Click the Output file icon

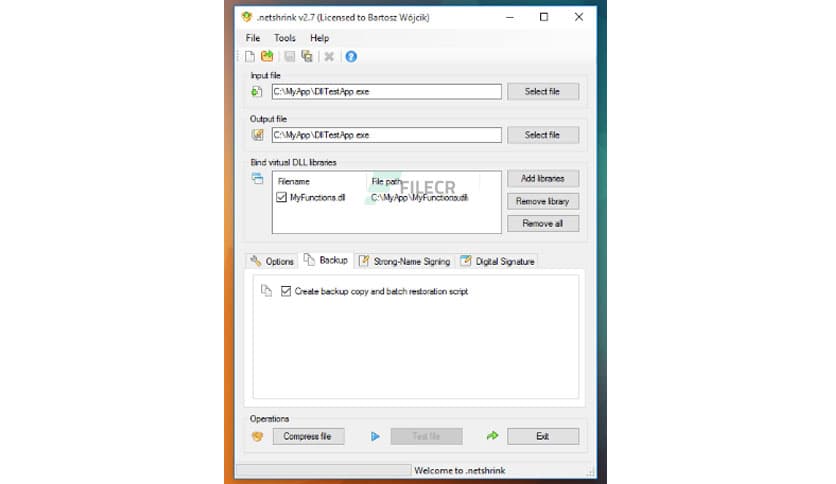pos(258,135)
